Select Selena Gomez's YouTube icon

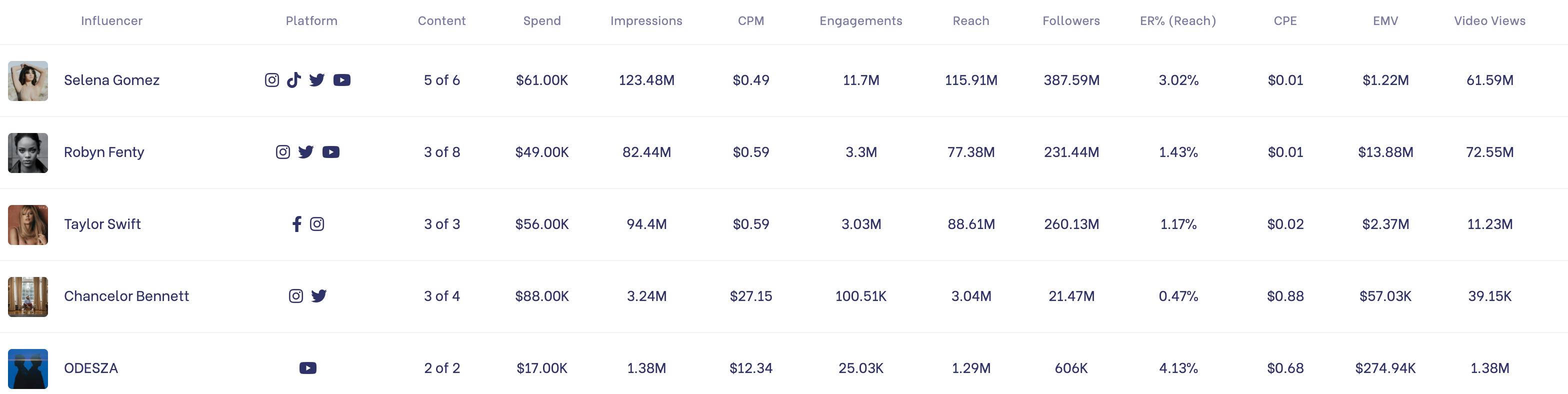(342, 80)
